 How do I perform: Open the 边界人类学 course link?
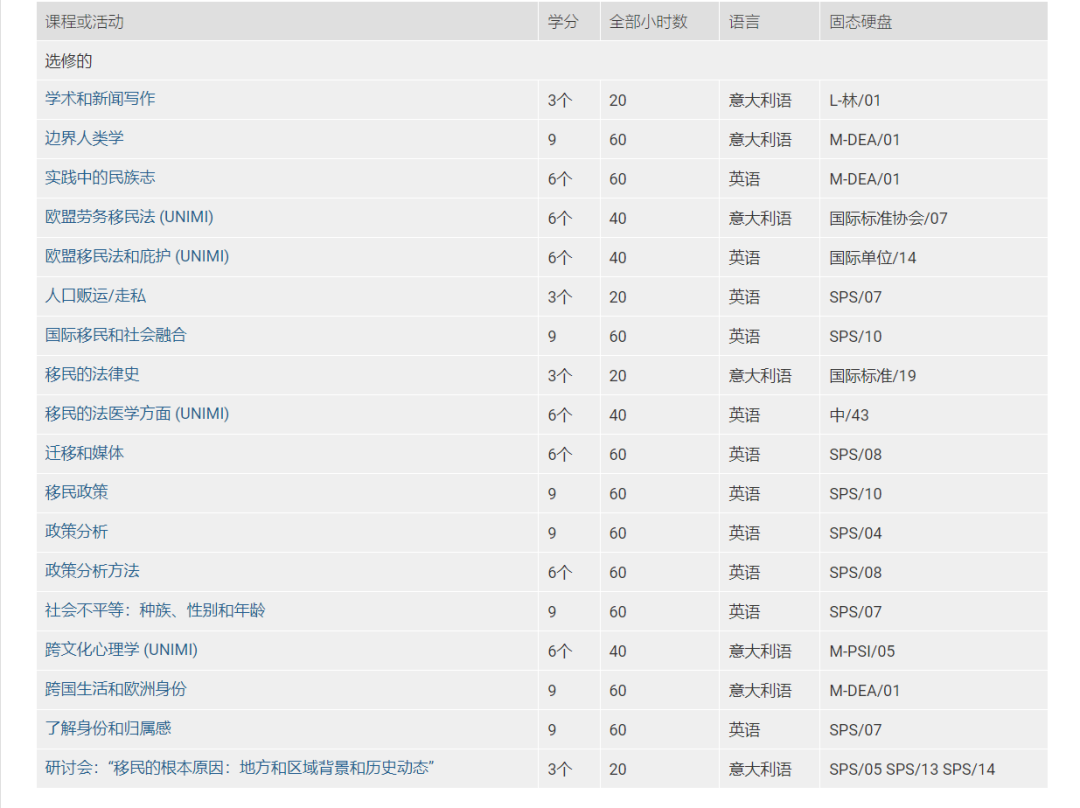[x=84, y=138]
